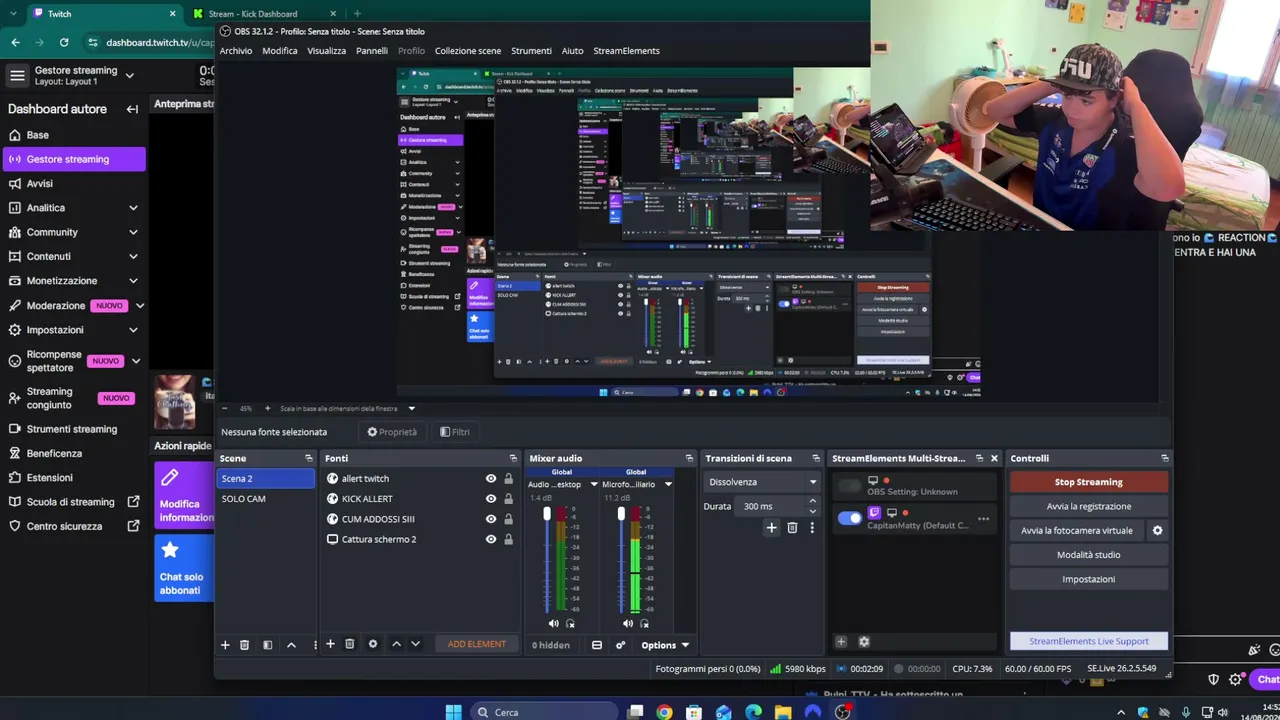Screen dimensions: 1280x720
Task: Expand Impostazioni section in Twitch sidebar
Action: click(x=133, y=330)
